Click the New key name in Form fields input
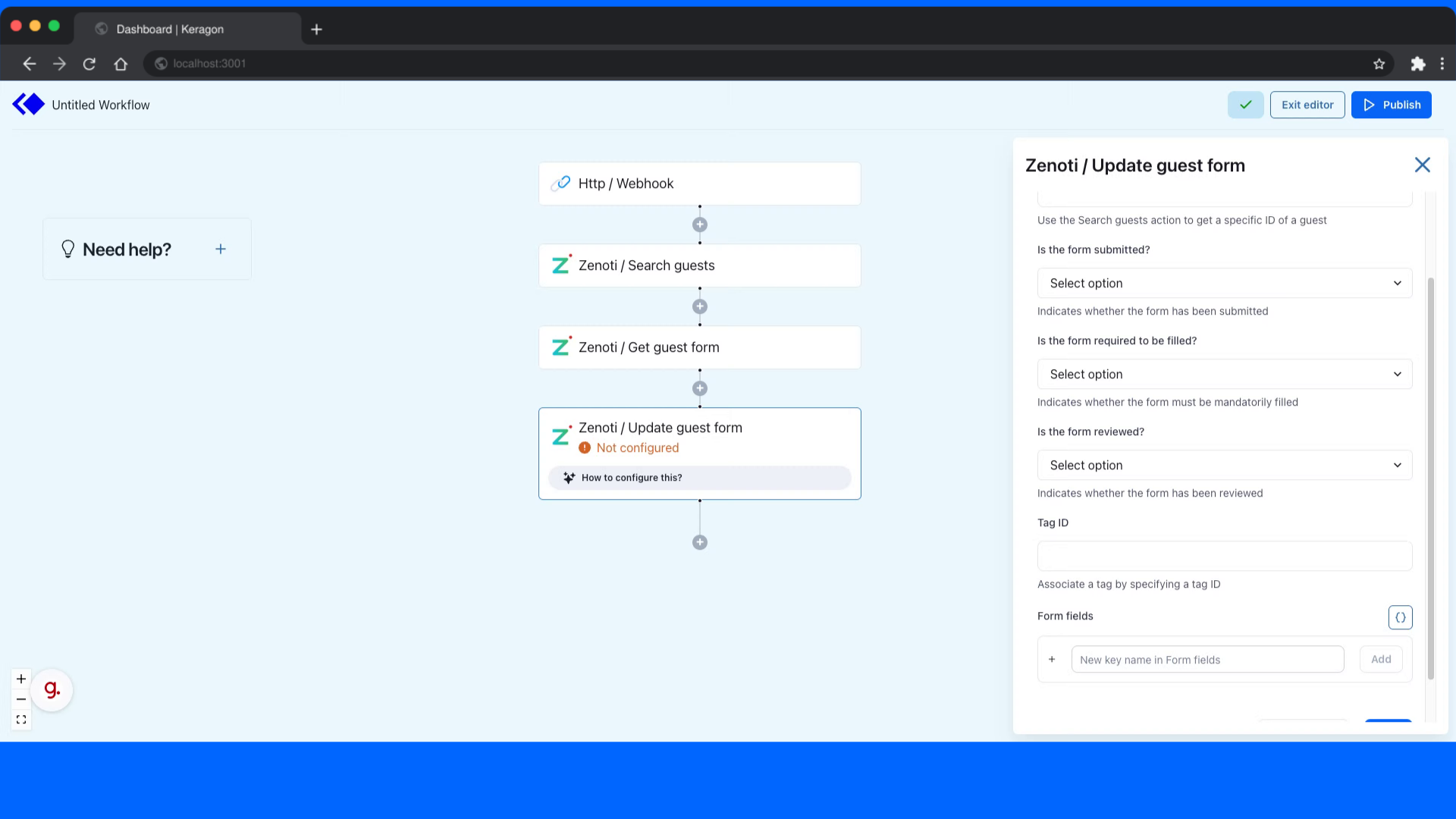Screen dimensions: 1456x819 pos(1207,660)
